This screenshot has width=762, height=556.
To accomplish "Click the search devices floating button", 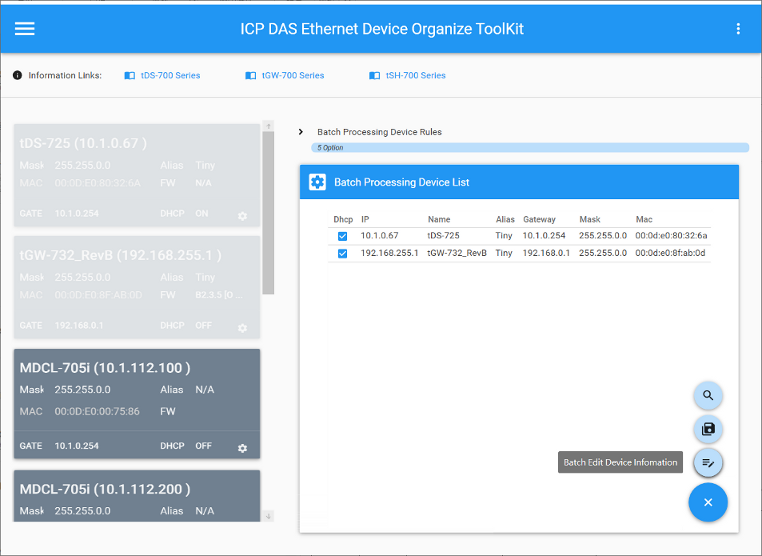I will click(x=708, y=396).
